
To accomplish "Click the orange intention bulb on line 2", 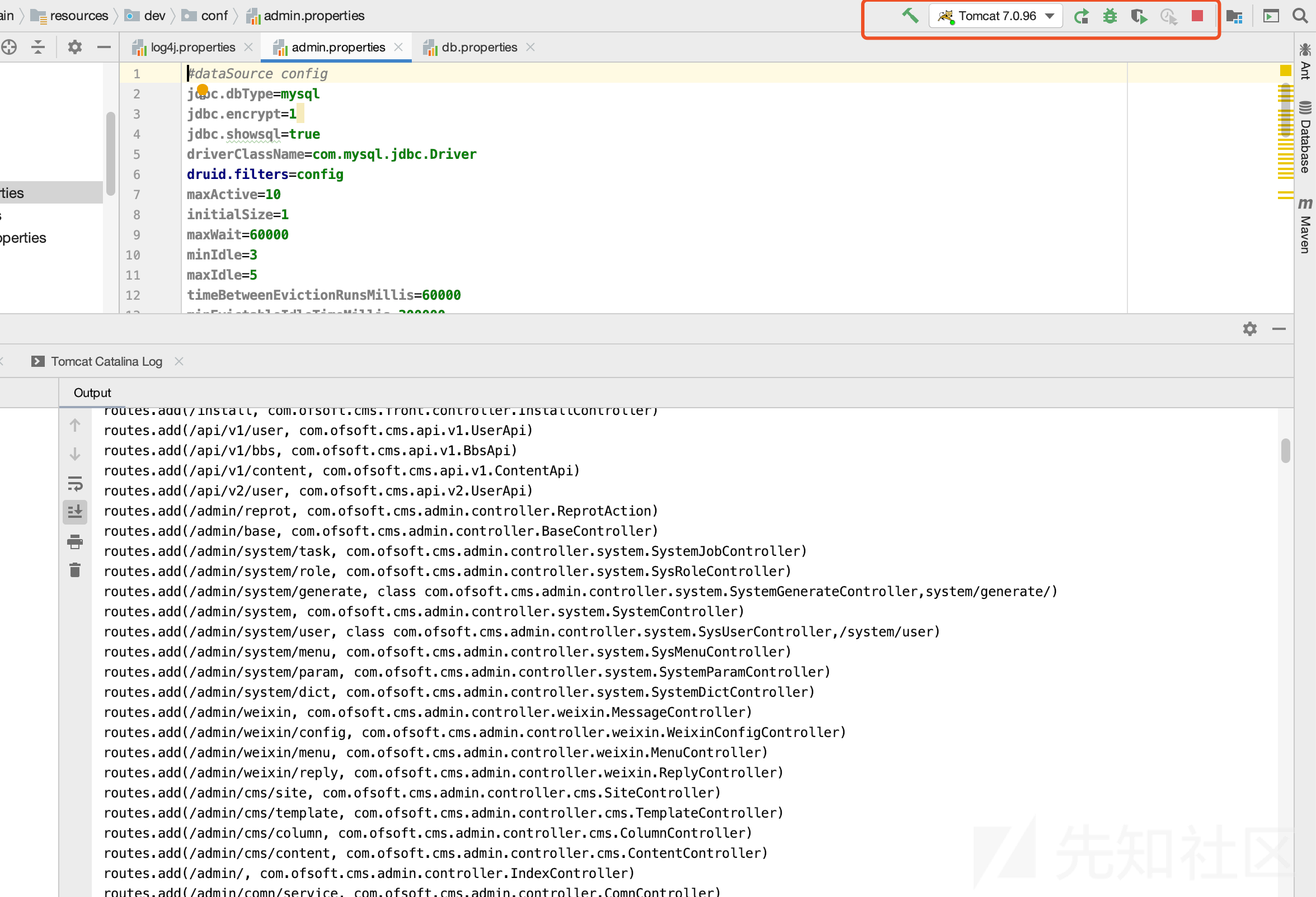I will pyautogui.click(x=202, y=90).
